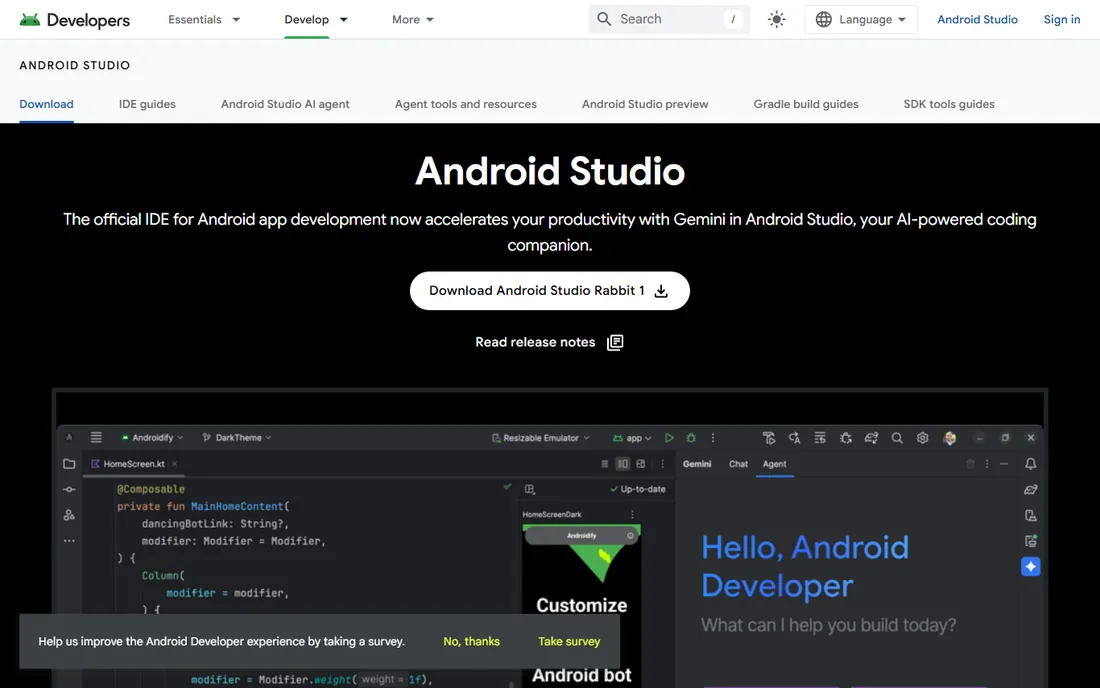The image size is (1100, 688).
Task: Click Take survey
Action: click(569, 641)
